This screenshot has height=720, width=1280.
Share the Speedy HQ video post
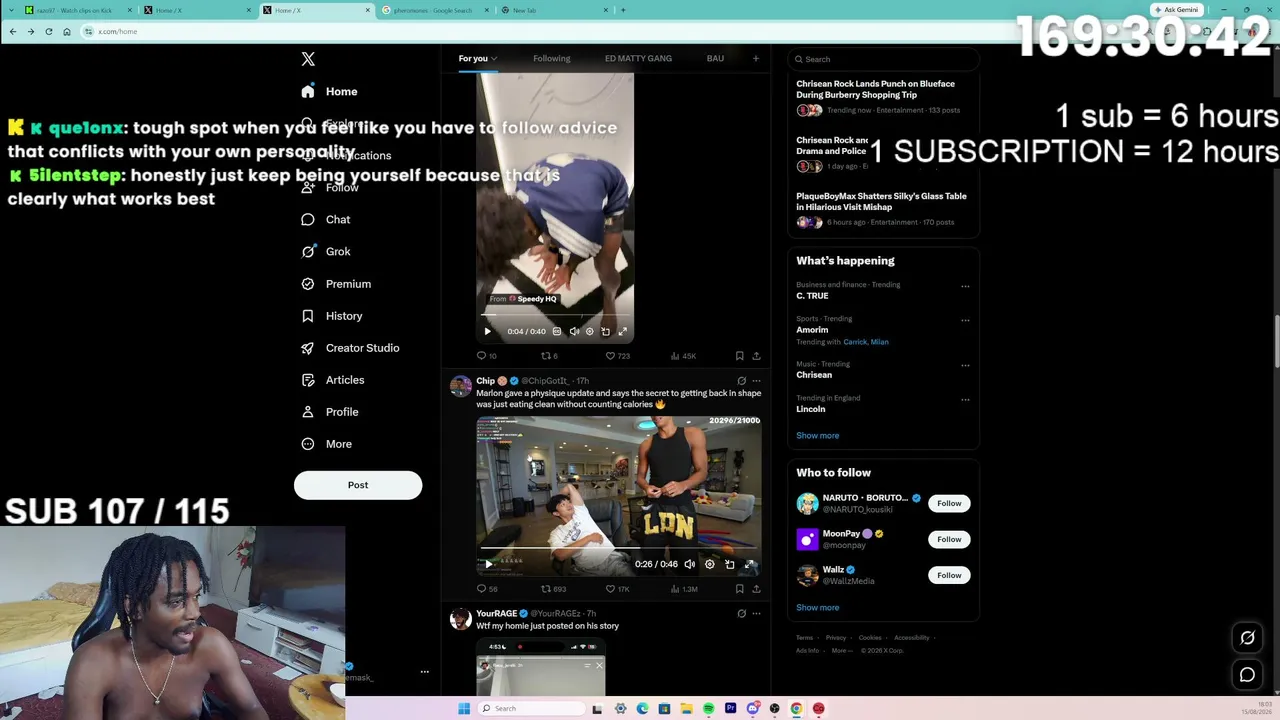(756, 356)
